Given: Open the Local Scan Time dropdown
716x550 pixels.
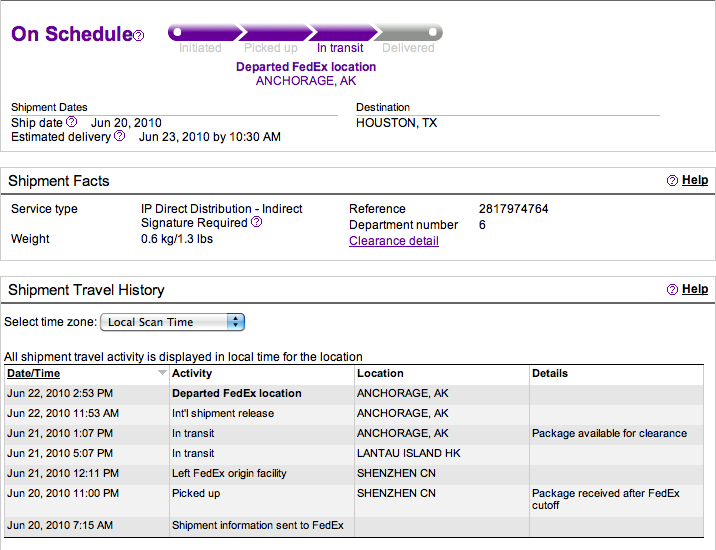Looking at the screenshot, I should click(173, 322).
